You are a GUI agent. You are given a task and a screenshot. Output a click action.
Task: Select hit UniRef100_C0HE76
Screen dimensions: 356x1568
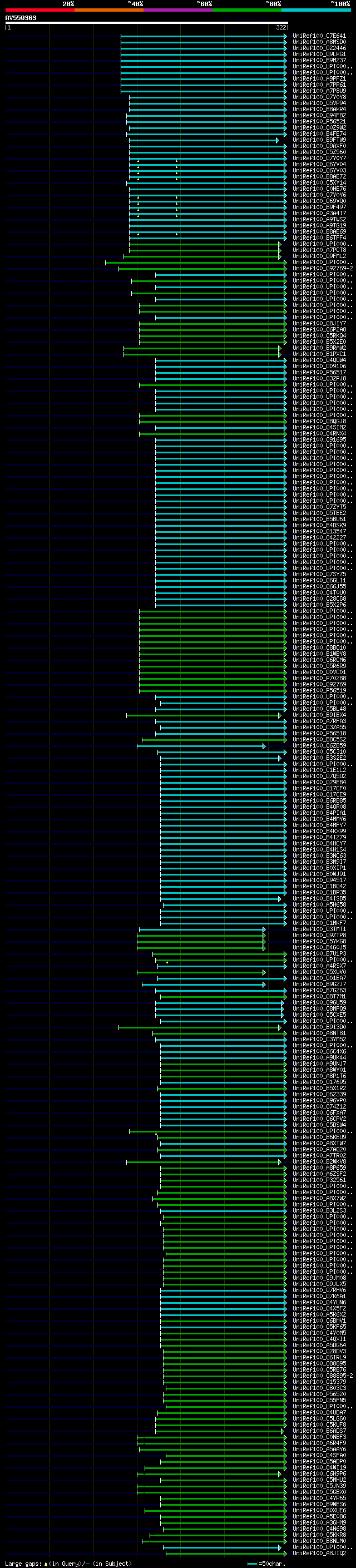coord(319,189)
